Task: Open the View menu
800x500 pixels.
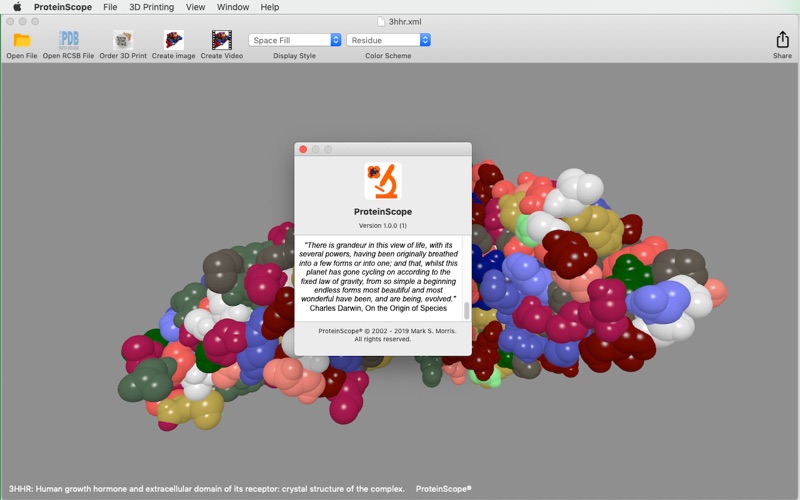Action: point(195,7)
